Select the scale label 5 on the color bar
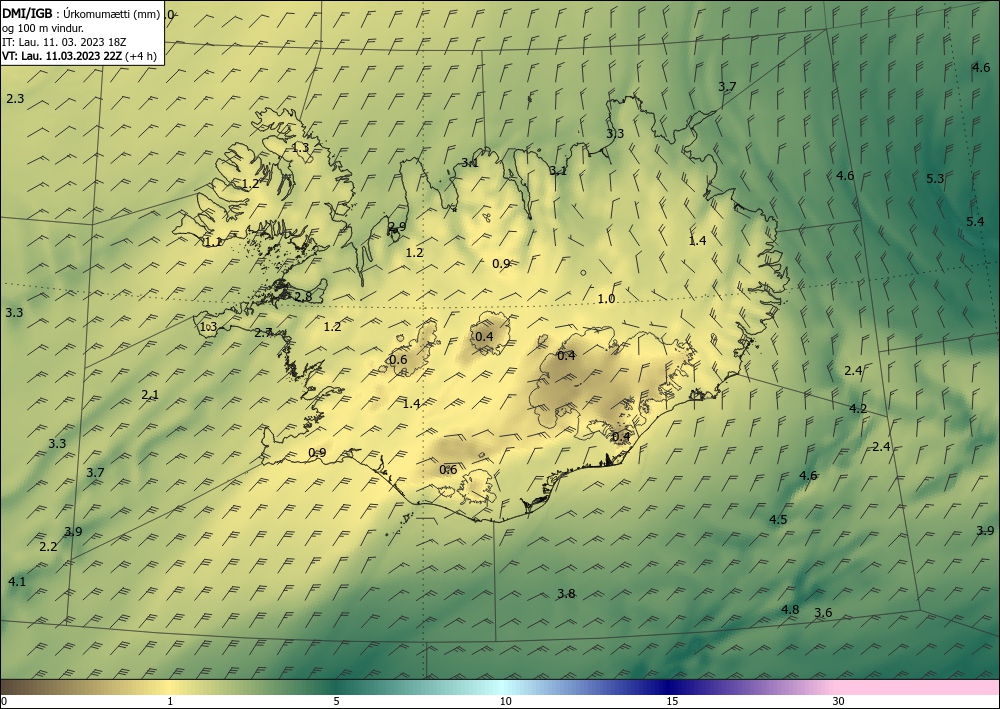This screenshot has height=709, width=1000. pos(336,702)
